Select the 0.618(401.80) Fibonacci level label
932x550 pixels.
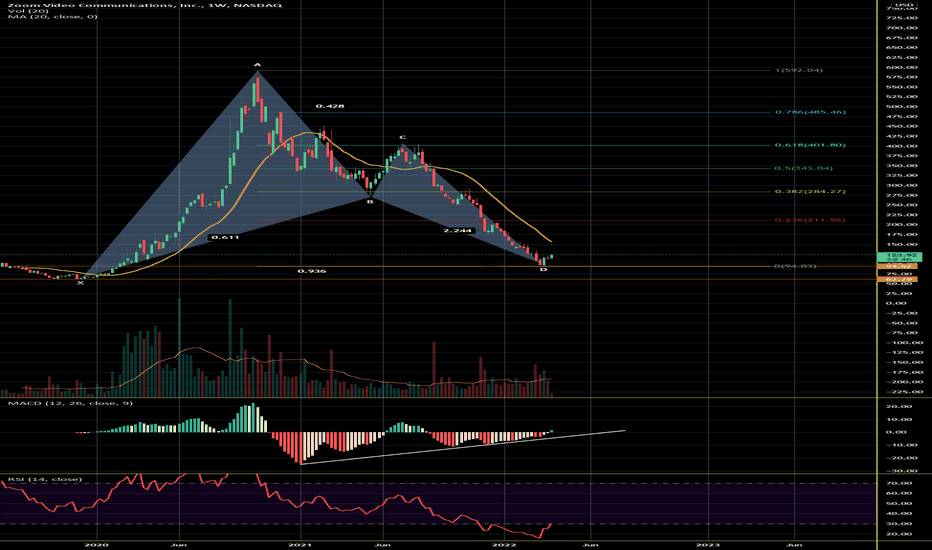[x=810, y=145]
